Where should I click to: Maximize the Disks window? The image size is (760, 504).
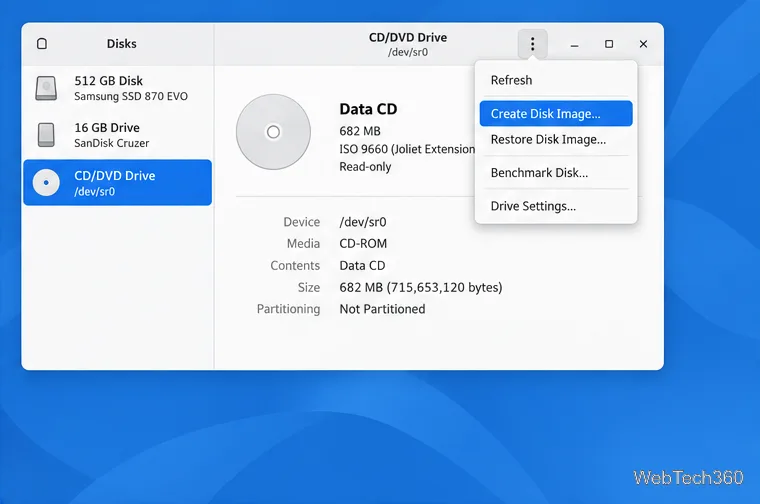609,44
